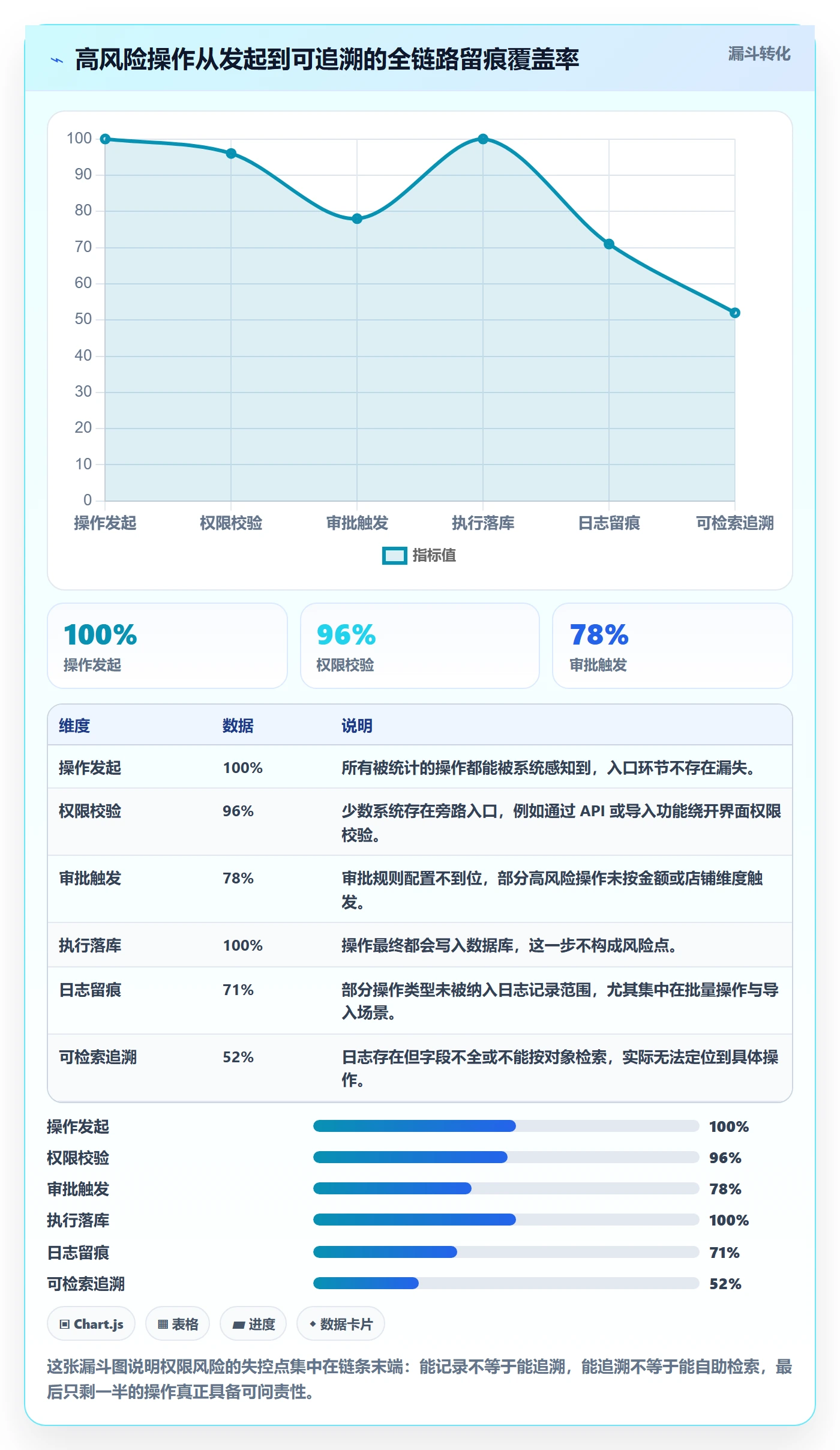Select the 数据卡片 tag chip
Viewport: 840px width, 1450px height.
341,1323
